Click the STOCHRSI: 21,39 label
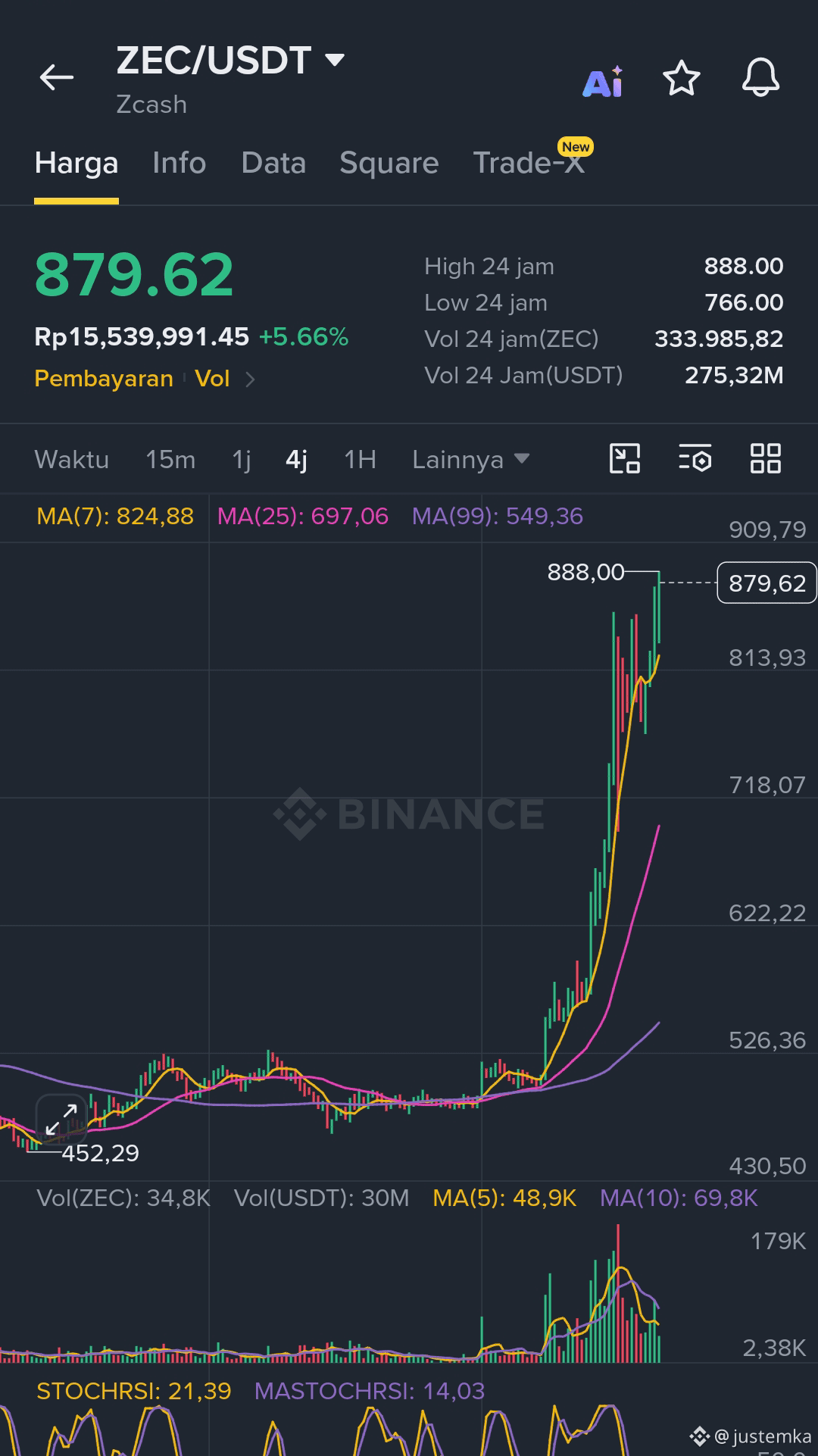 click(x=134, y=1391)
